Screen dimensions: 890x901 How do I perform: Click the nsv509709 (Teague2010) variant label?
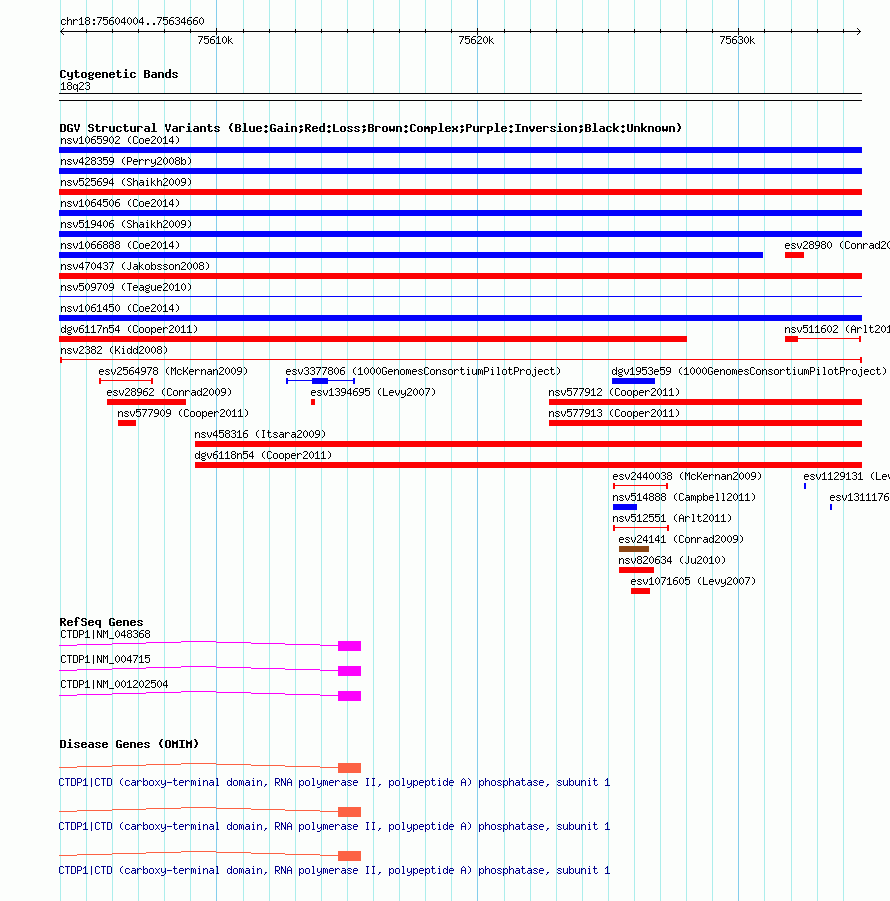(x=126, y=287)
